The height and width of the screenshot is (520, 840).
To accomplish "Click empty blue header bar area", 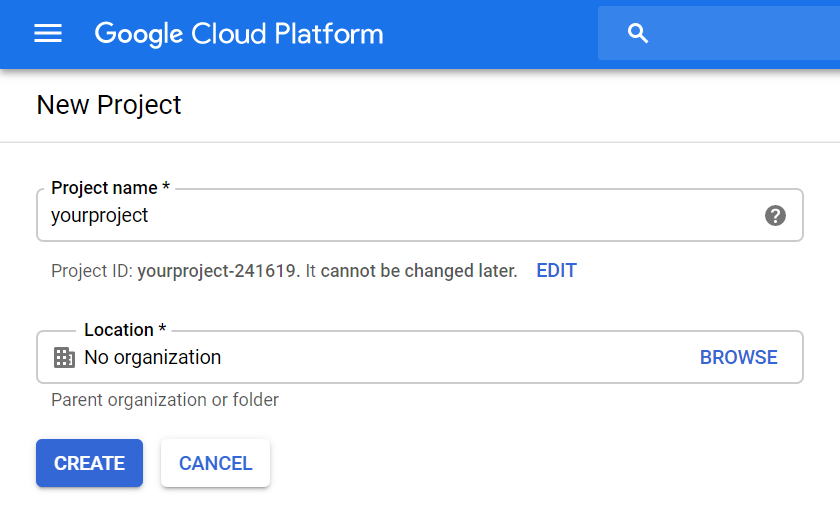I will point(490,34).
